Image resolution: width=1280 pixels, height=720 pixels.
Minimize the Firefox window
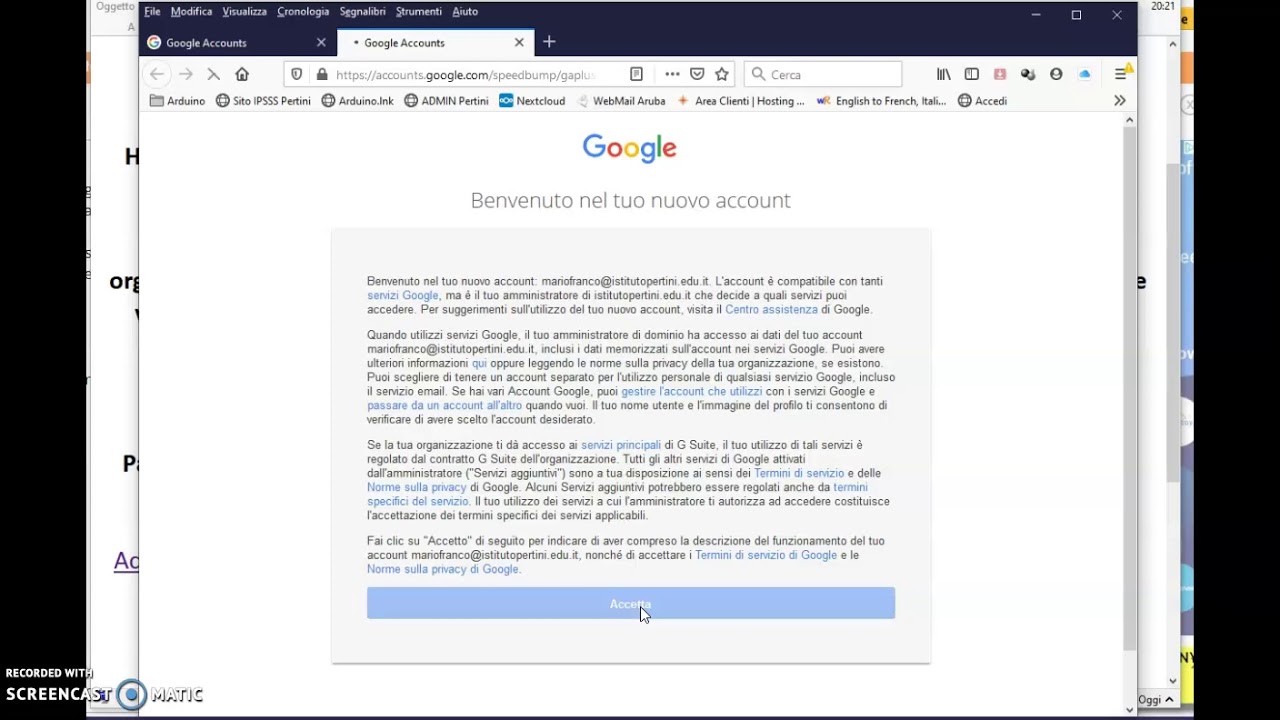tap(1036, 15)
